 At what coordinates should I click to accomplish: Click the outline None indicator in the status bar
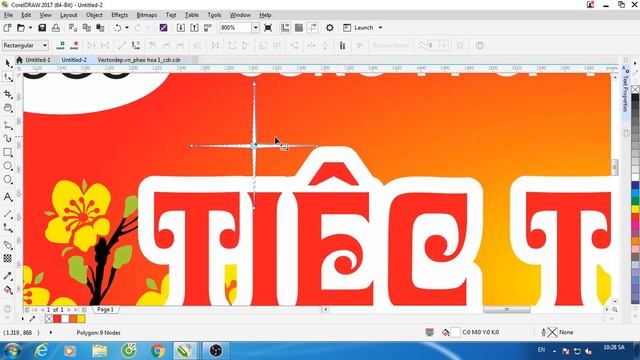[558, 333]
